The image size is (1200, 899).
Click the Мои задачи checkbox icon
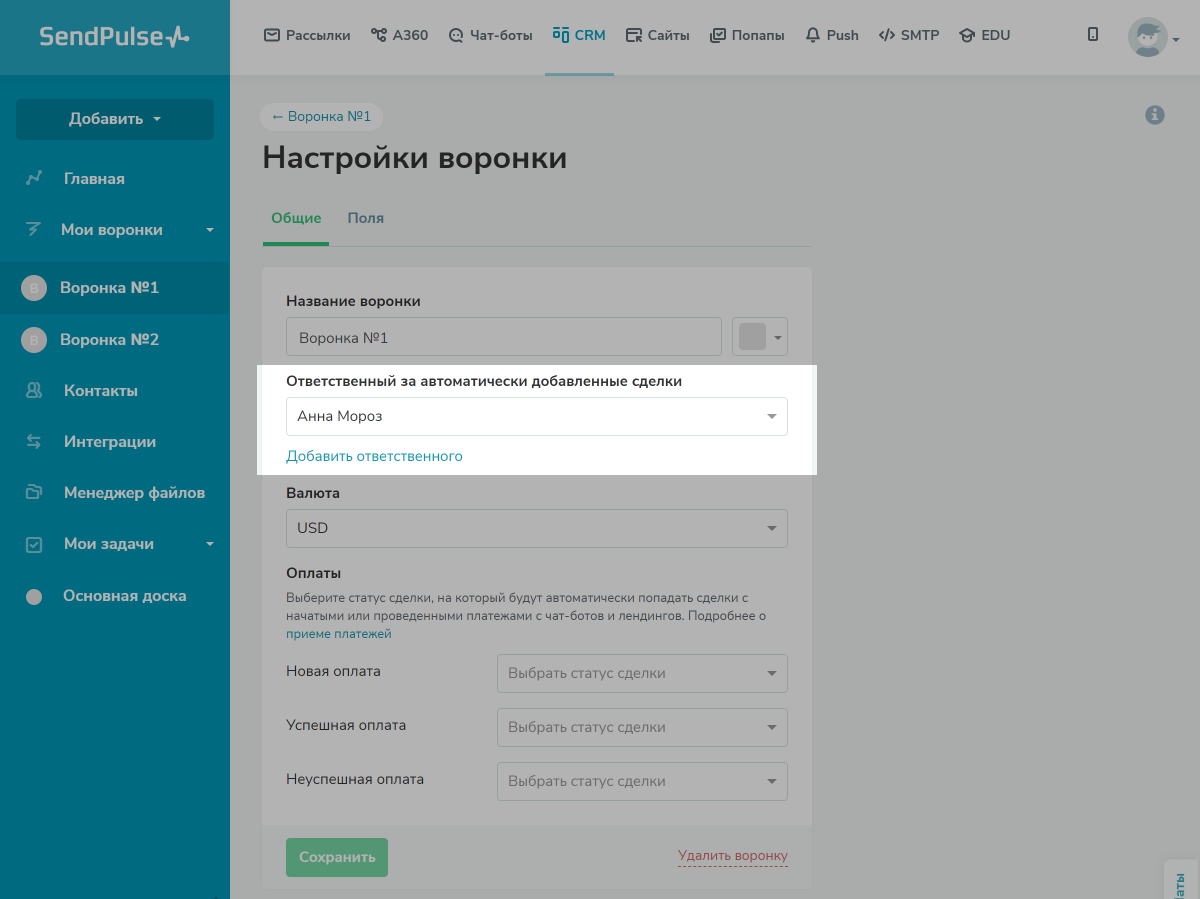tap(34, 545)
